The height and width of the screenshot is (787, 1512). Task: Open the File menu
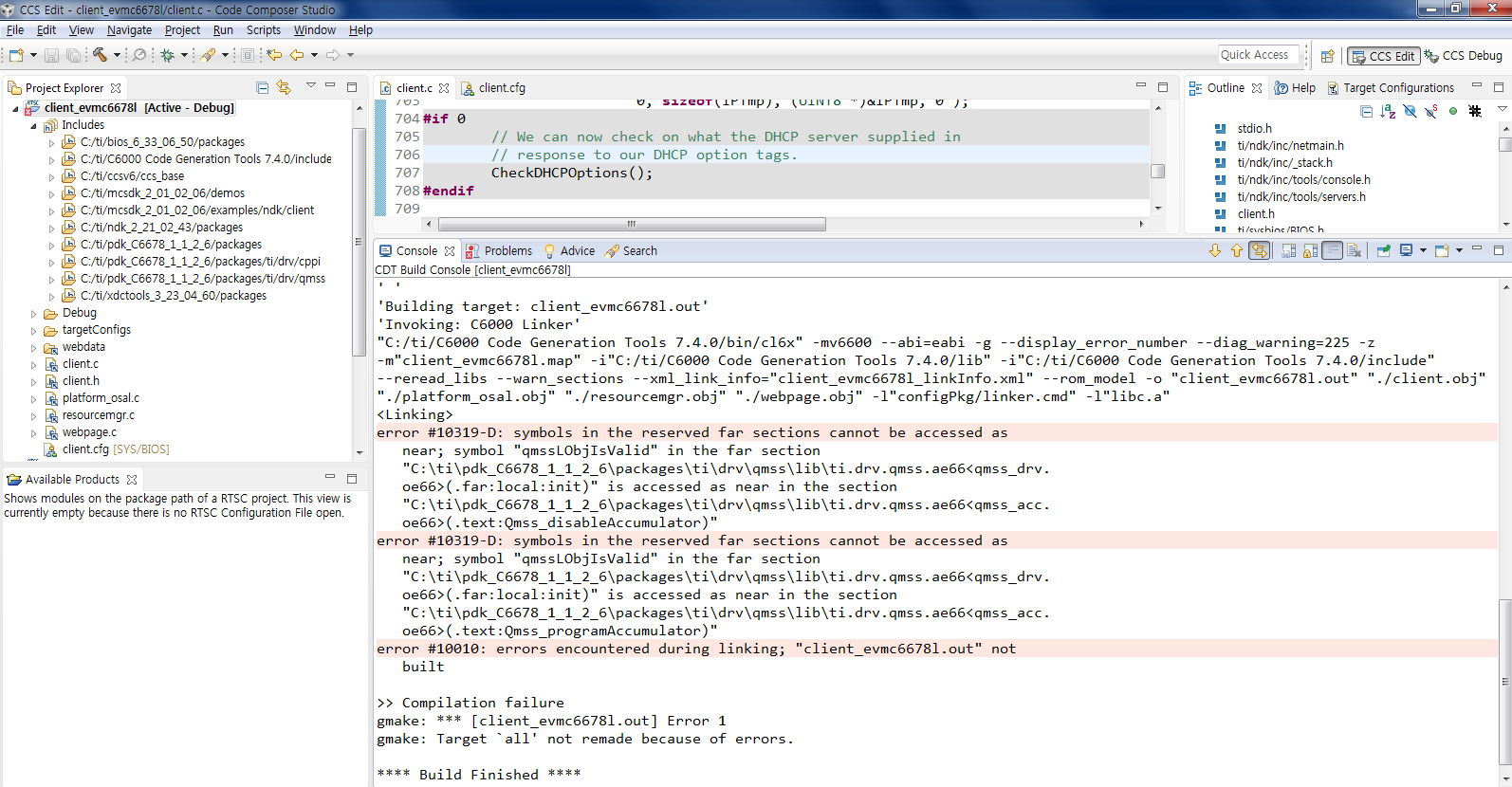(15, 30)
